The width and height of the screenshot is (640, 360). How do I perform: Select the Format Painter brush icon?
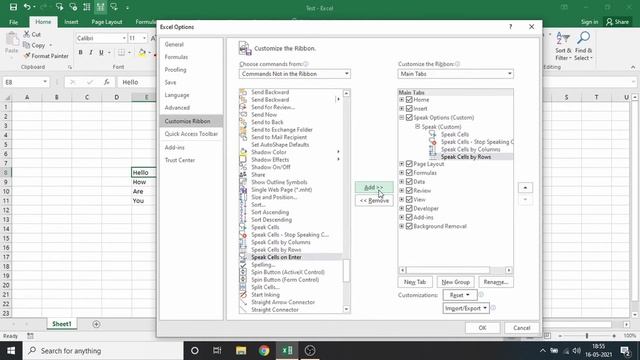(27, 56)
